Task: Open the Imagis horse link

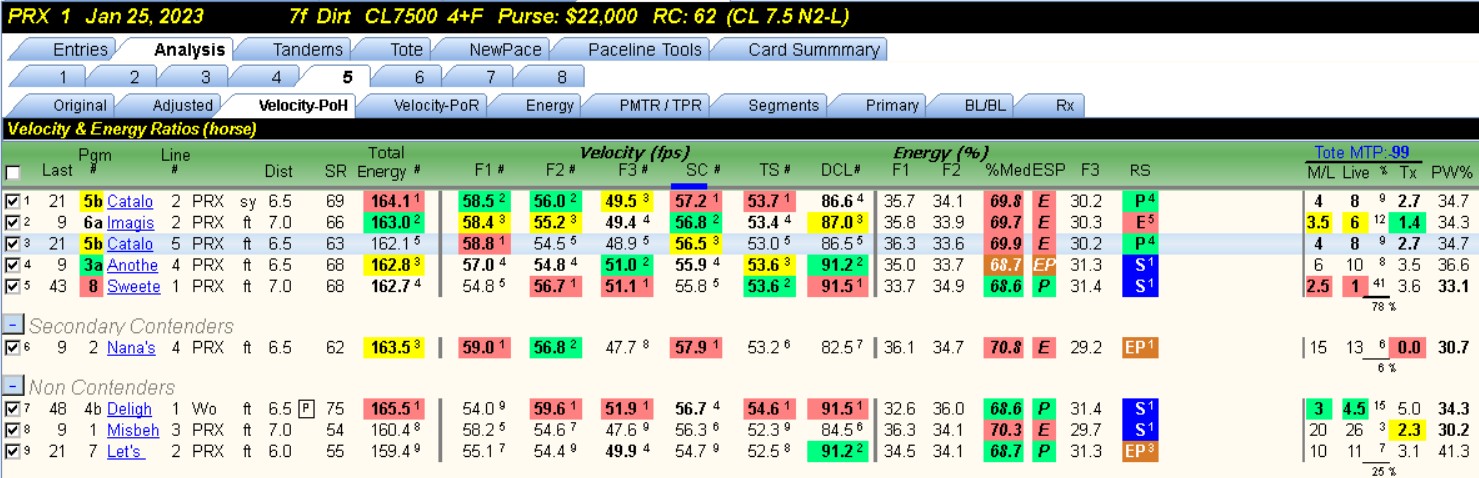Action: point(132,223)
